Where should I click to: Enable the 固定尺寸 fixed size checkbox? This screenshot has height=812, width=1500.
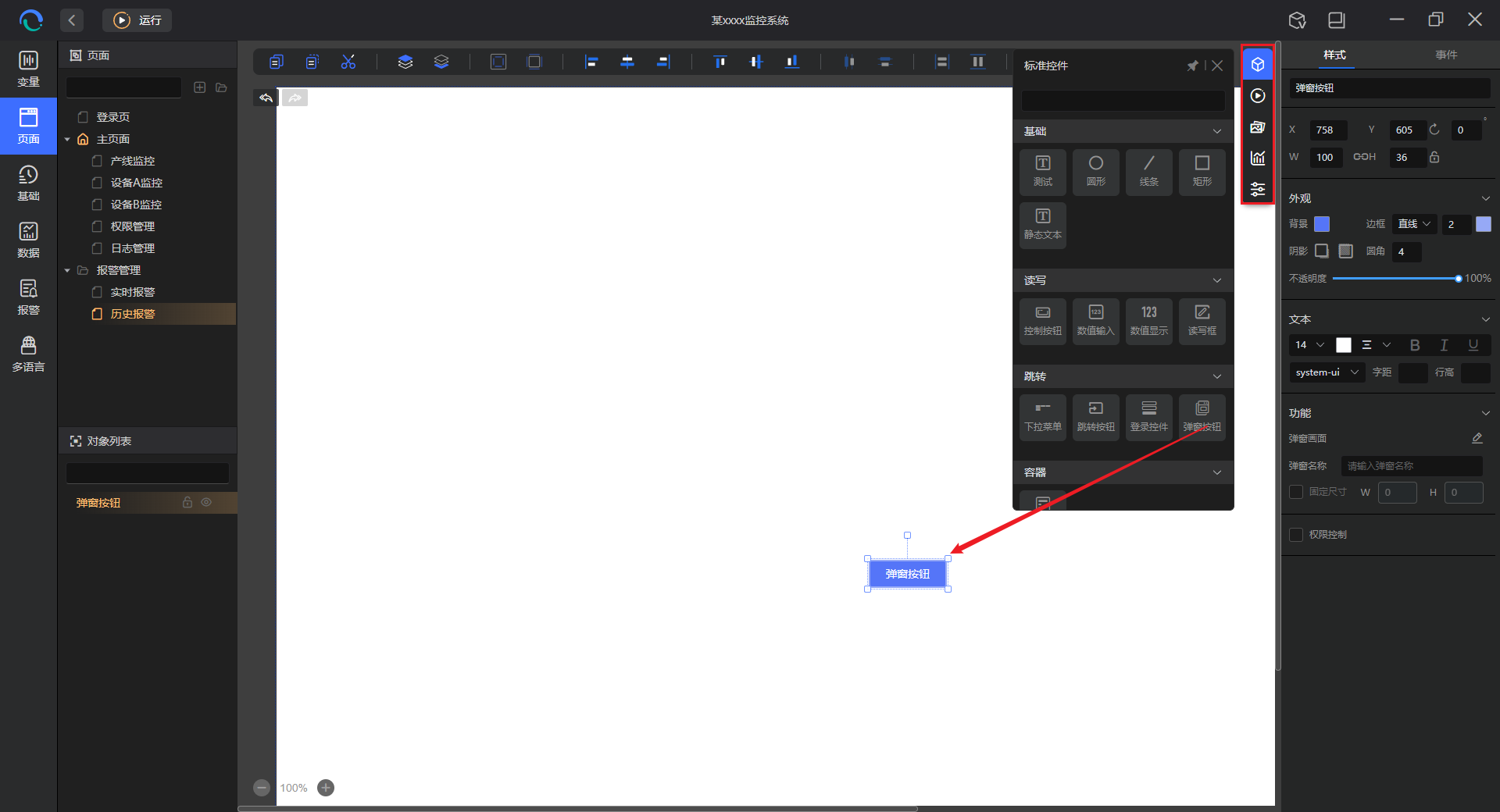point(1296,492)
